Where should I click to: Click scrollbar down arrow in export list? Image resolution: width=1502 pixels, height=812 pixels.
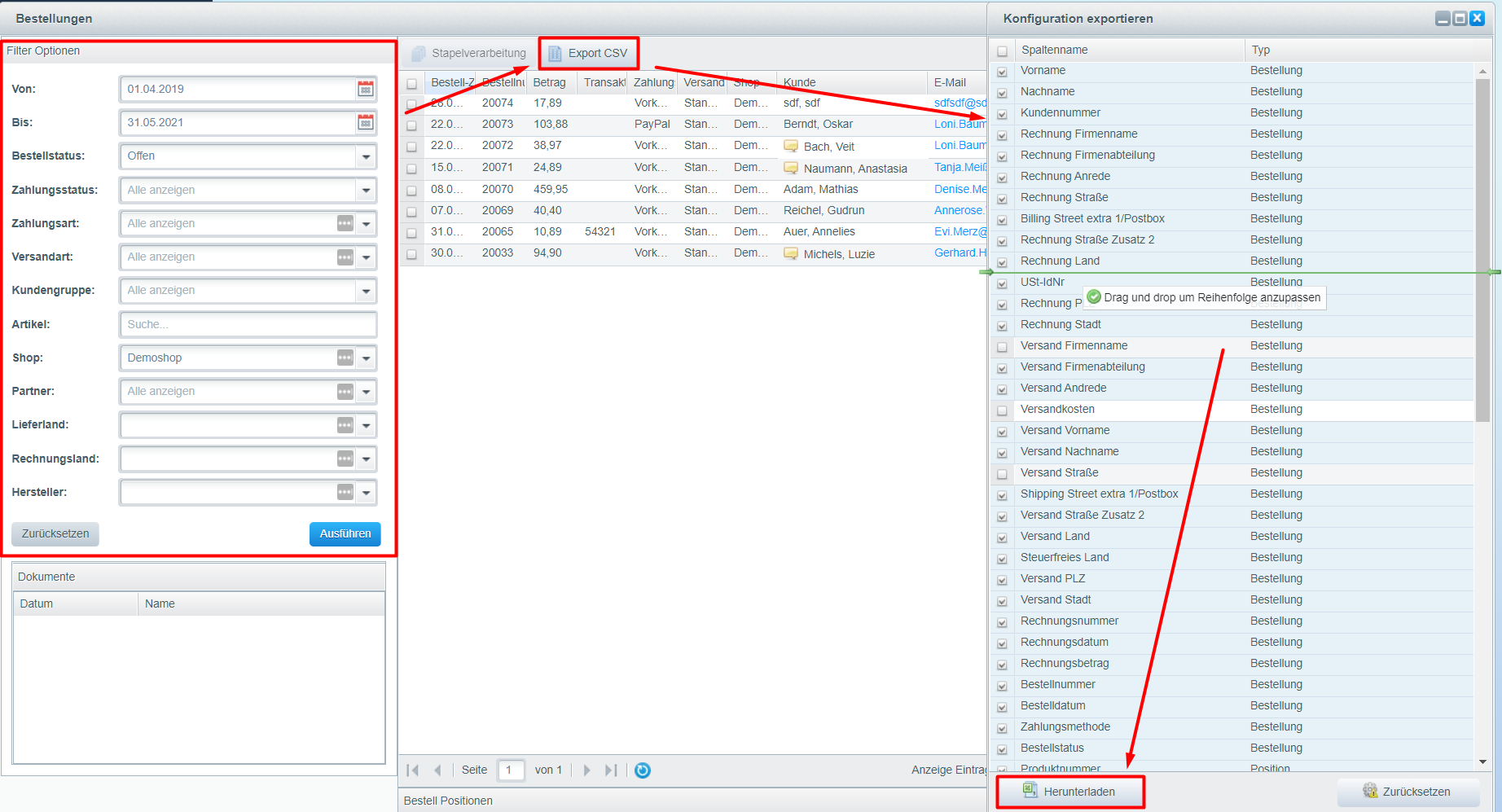pos(1482,762)
